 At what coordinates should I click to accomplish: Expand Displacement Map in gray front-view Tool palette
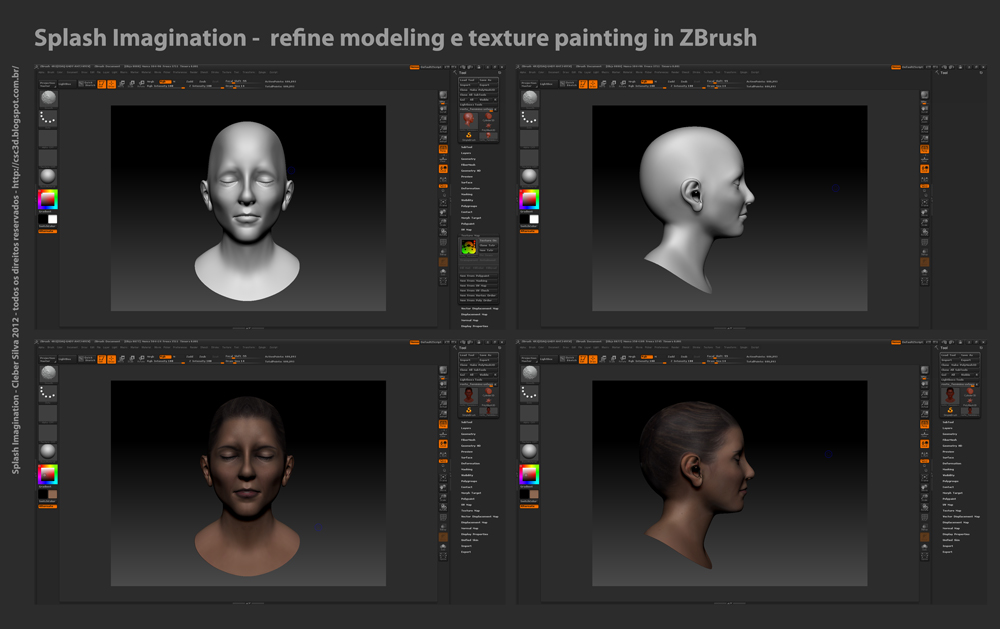(x=474, y=314)
